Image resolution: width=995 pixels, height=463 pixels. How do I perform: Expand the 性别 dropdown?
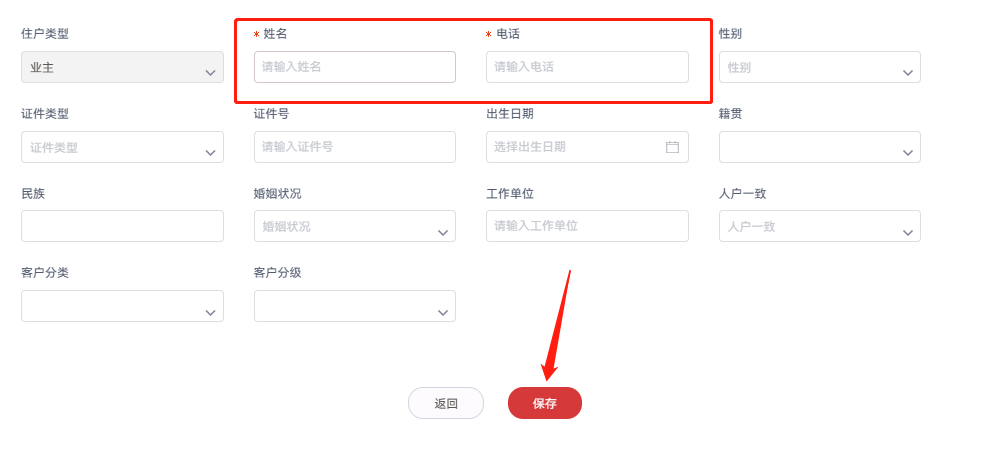819,67
